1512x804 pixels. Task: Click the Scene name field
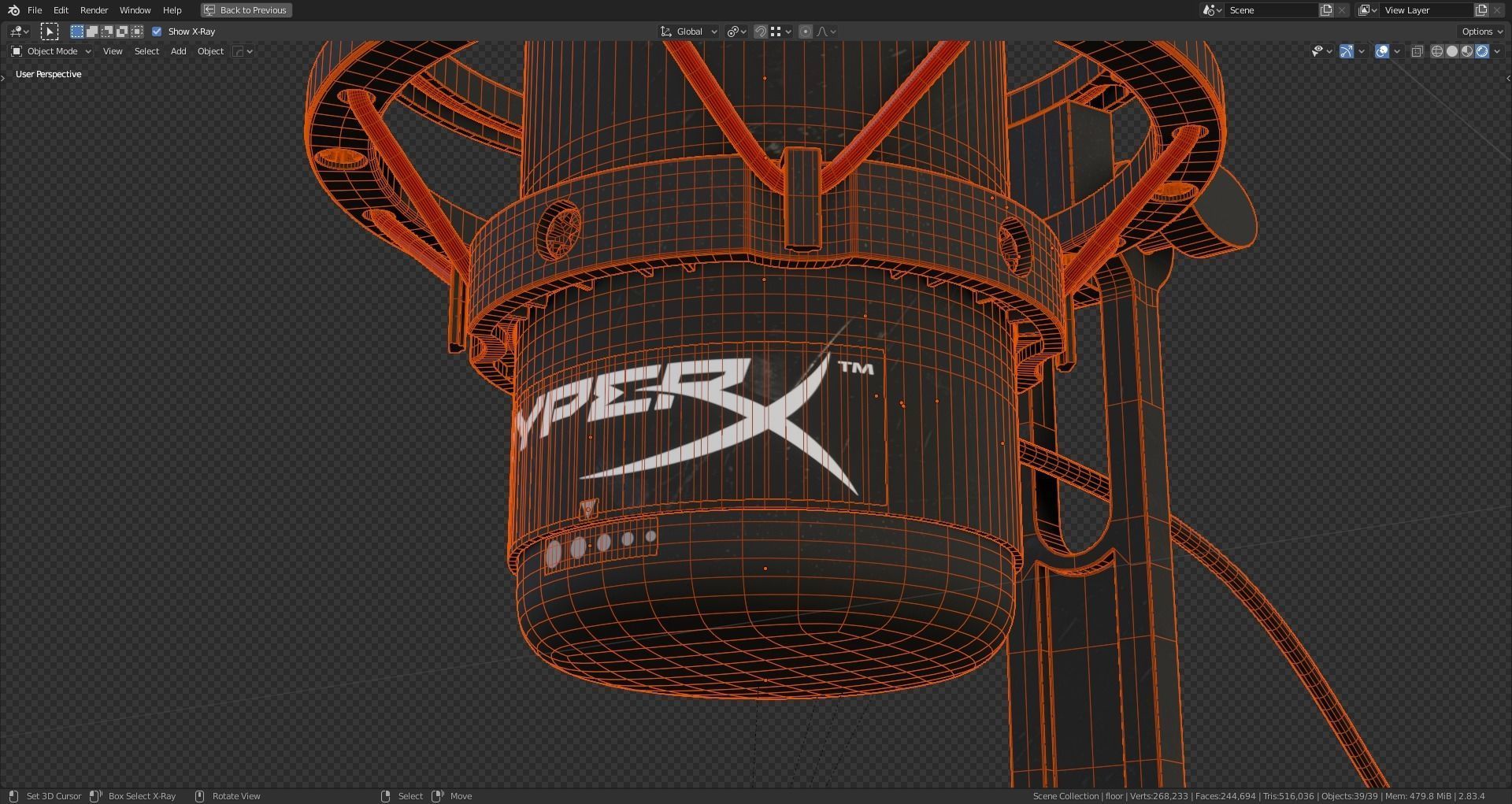[1272, 10]
